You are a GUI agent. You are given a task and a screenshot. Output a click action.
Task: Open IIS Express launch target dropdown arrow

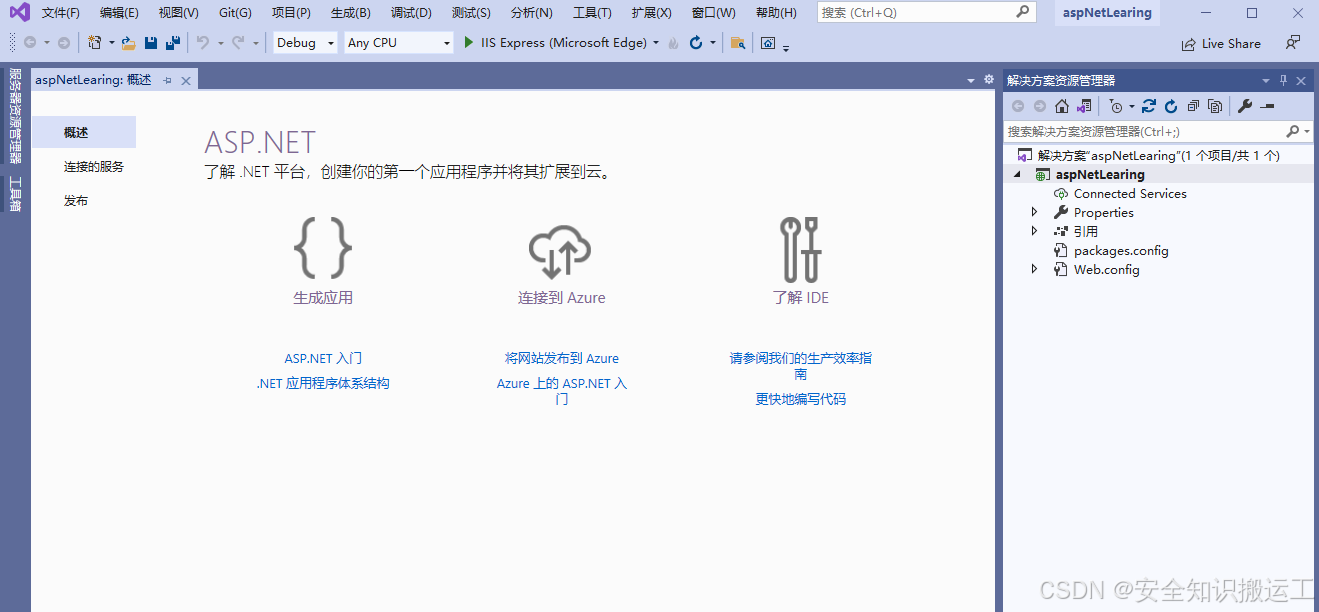click(656, 43)
